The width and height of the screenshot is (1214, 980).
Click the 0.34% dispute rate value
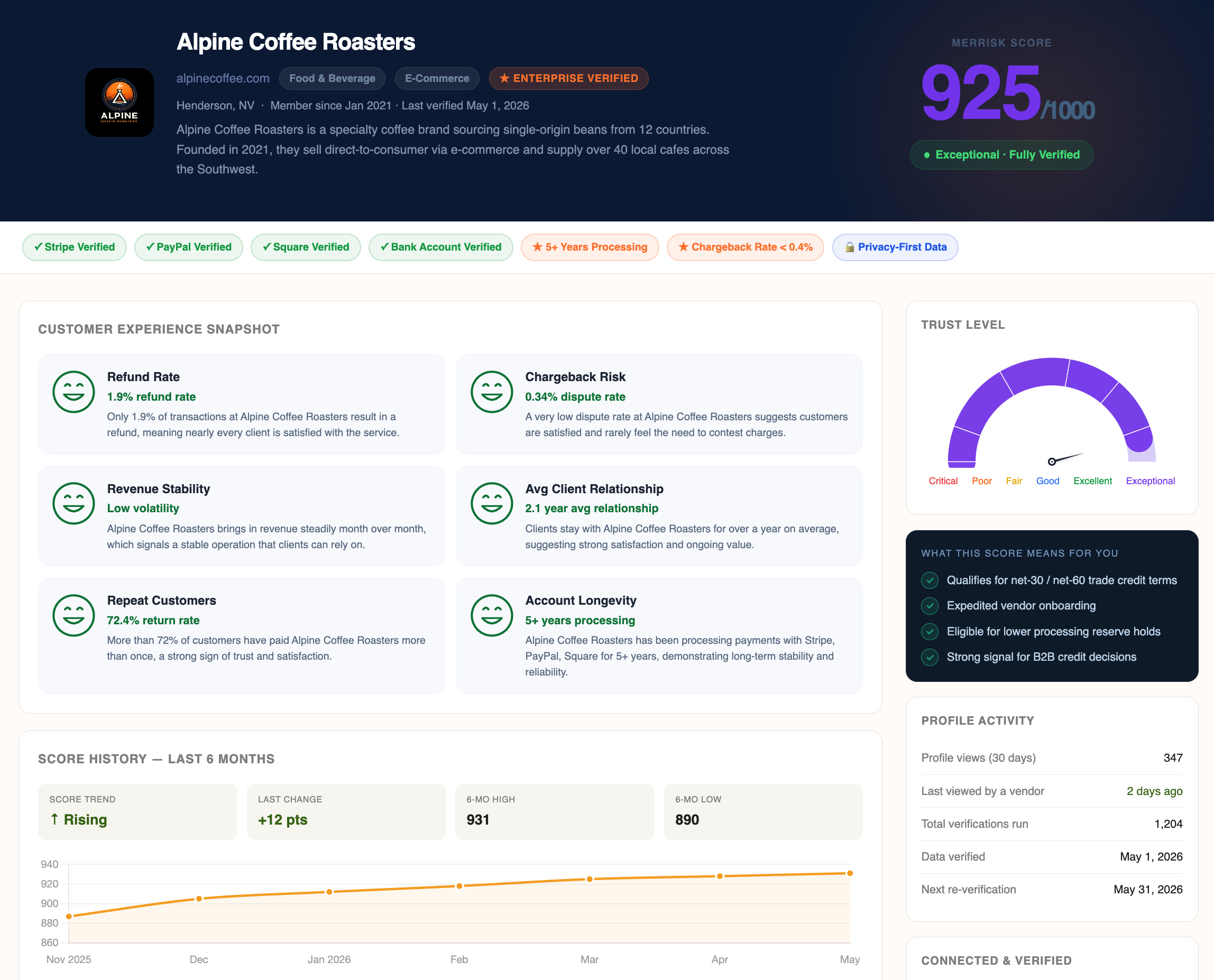coord(575,397)
